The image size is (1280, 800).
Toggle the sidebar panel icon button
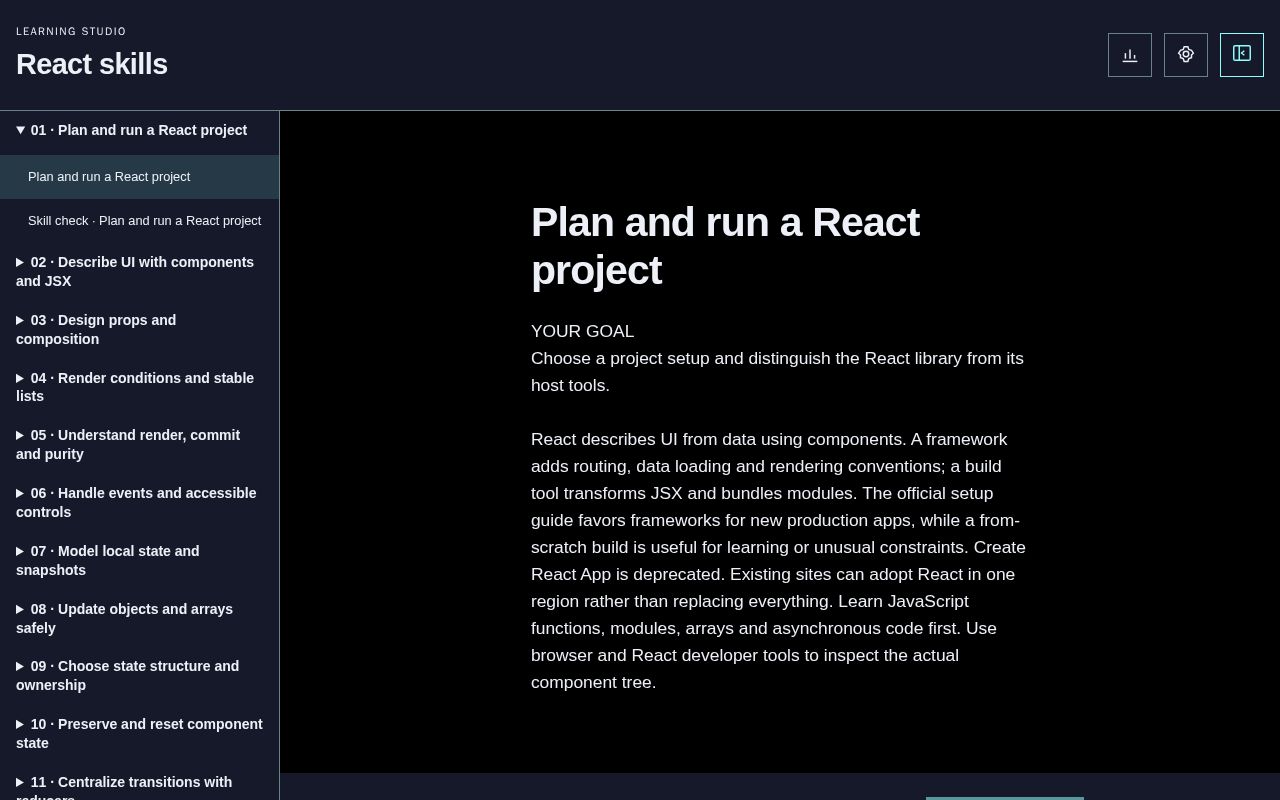click(x=1242, y=55)
